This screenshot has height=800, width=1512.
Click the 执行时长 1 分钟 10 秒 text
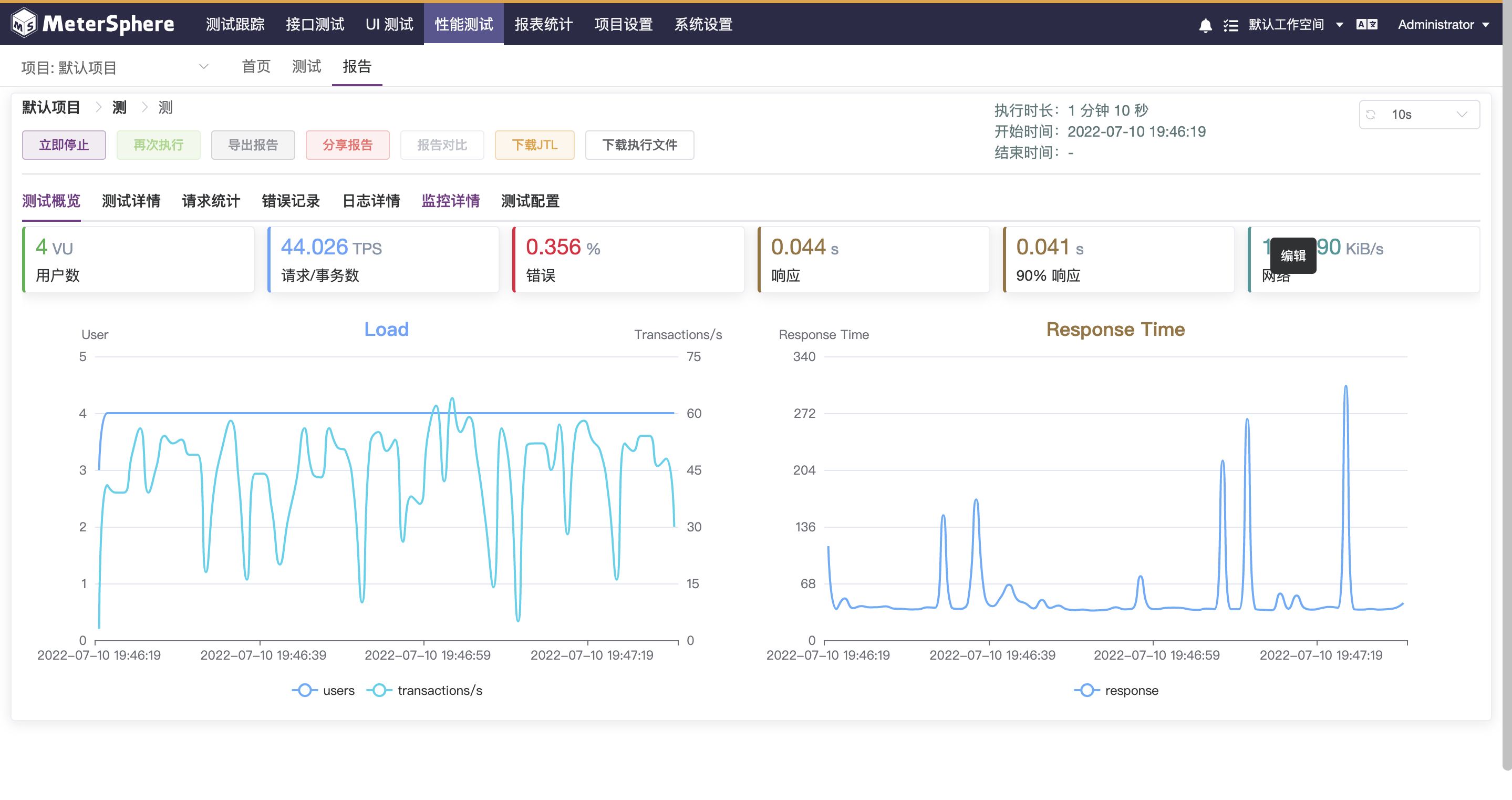[1071, 110]
